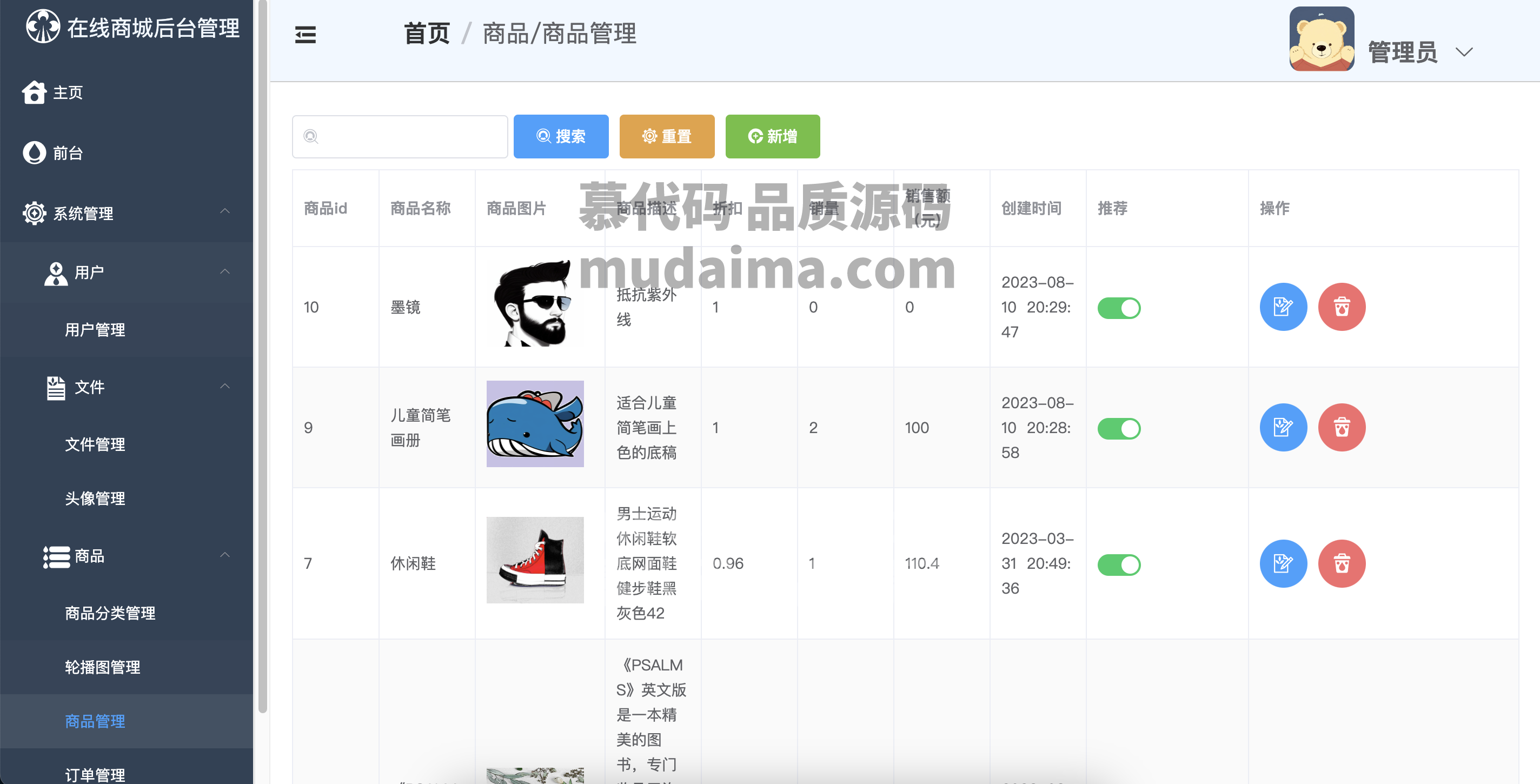Focus the product search input field

point(400,136)
